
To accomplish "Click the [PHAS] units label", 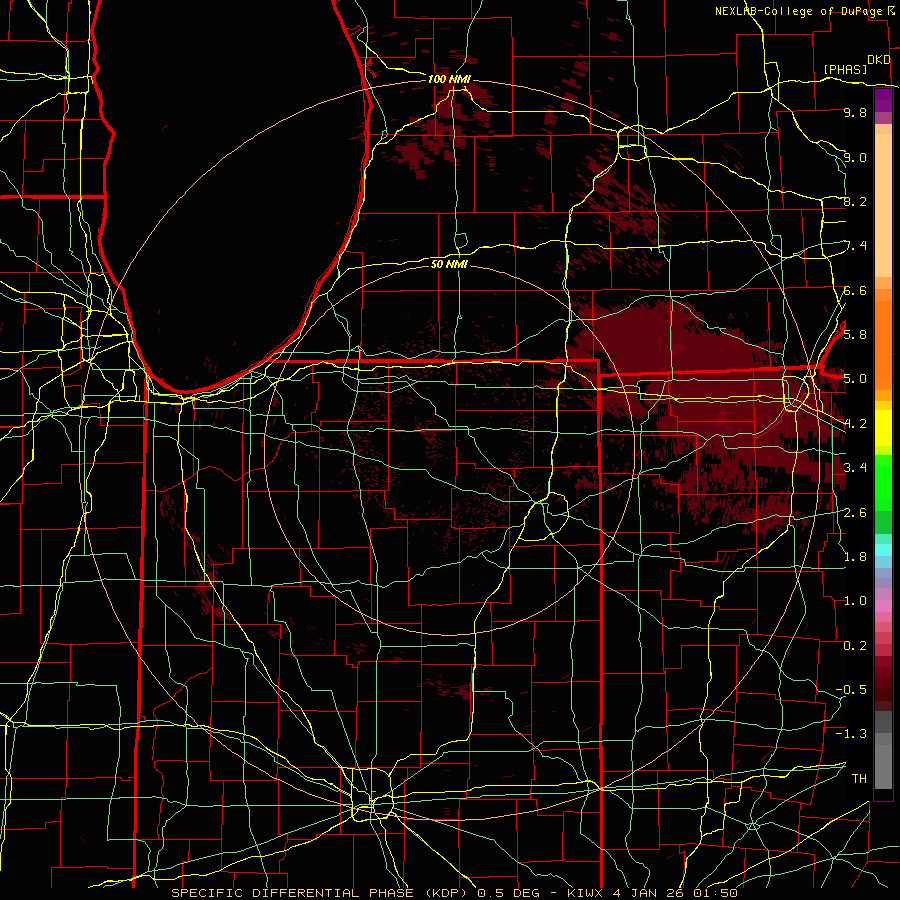I will [x=845, y=70].
